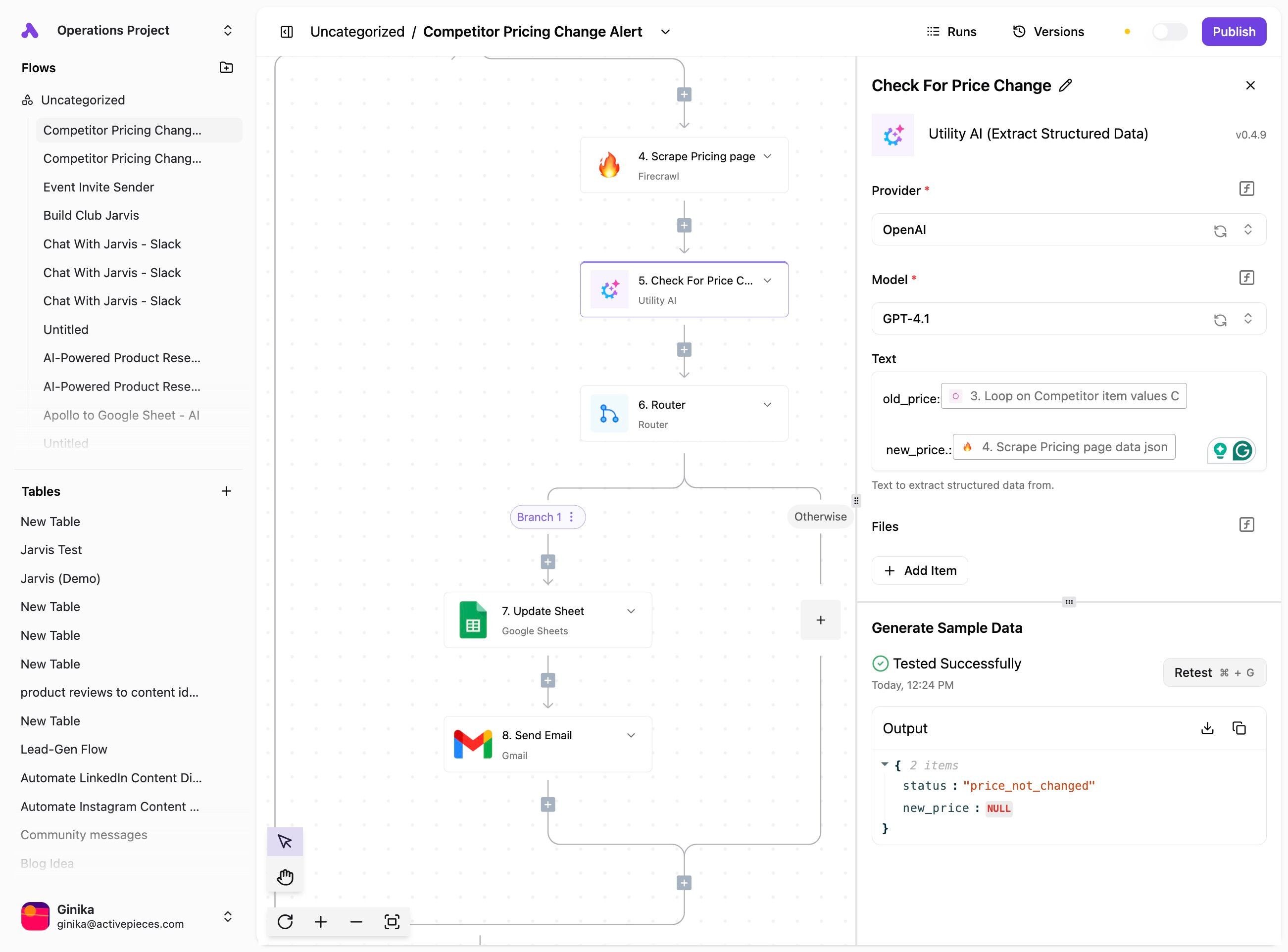Click the sample data panel resize handle
The image size is (1288, 952).
1069,602
